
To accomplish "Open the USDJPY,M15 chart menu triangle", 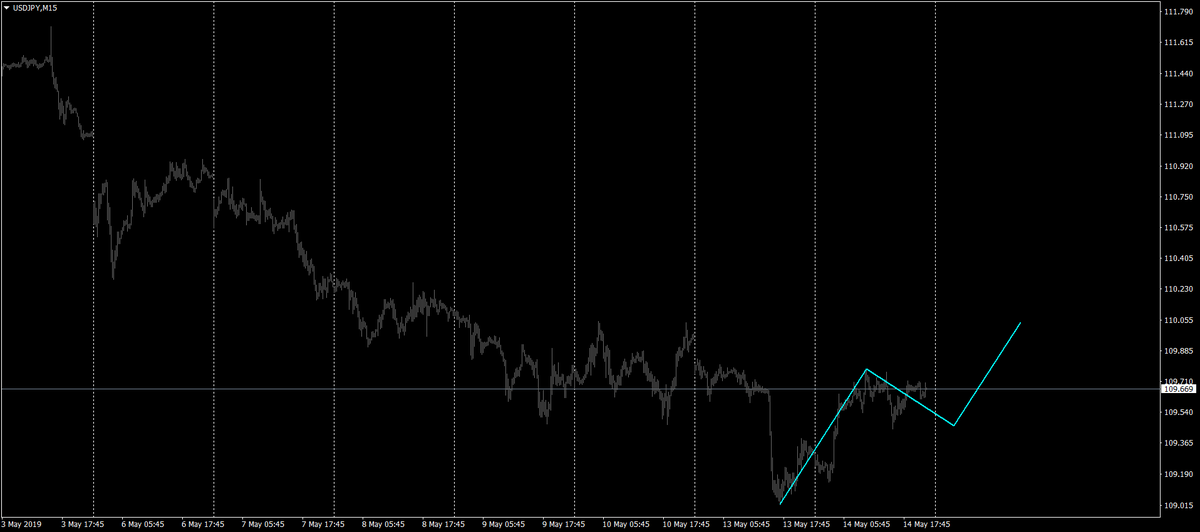I will (6, 8).
